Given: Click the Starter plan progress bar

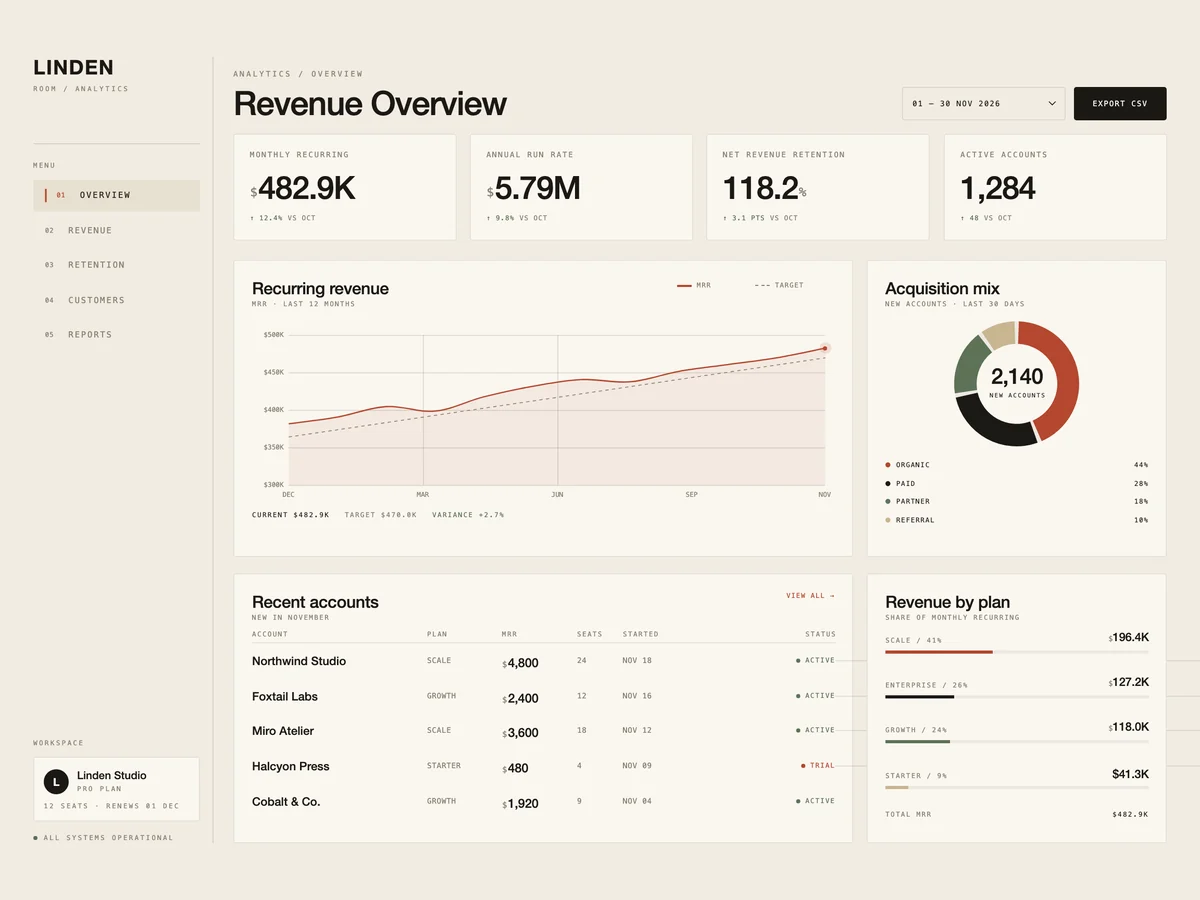Looking at the screenshot, I should pos(1017,788).
